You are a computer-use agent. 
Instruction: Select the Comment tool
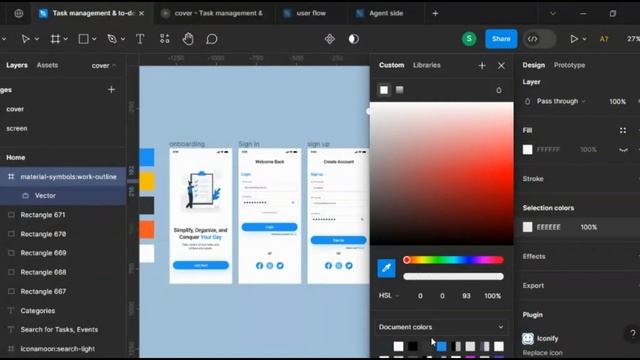(211, 39)
